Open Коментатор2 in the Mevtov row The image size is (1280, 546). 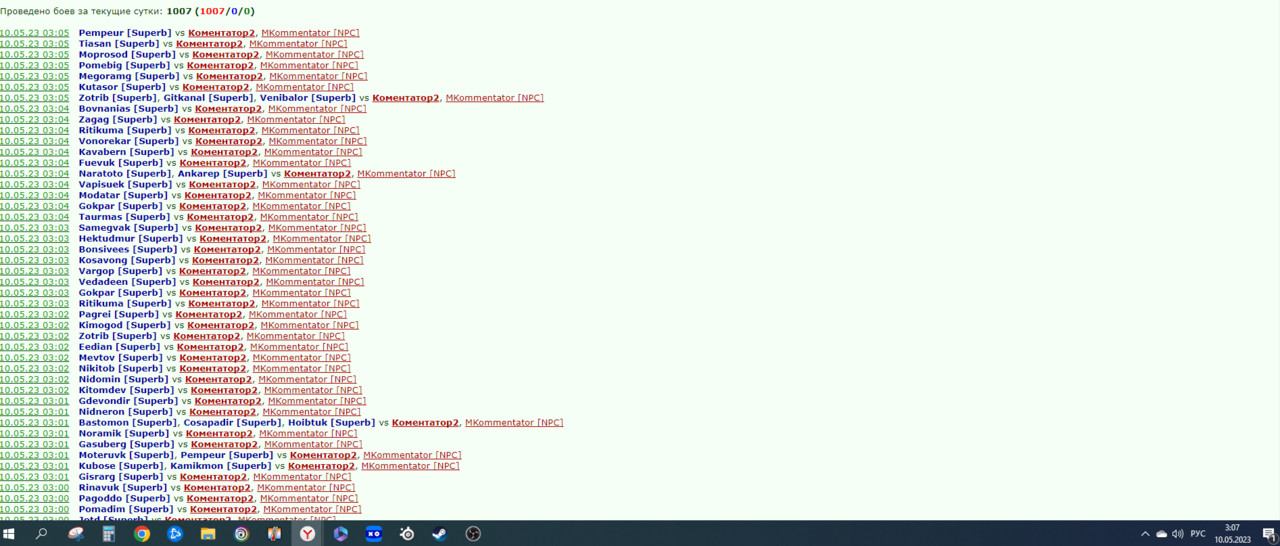pyautogui.click(x=212, y=358)
